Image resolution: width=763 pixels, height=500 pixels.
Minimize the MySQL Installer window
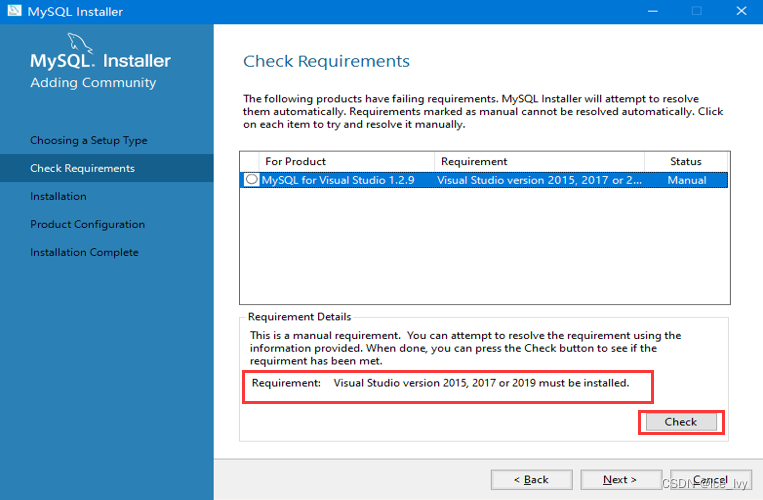click(653, 11)
